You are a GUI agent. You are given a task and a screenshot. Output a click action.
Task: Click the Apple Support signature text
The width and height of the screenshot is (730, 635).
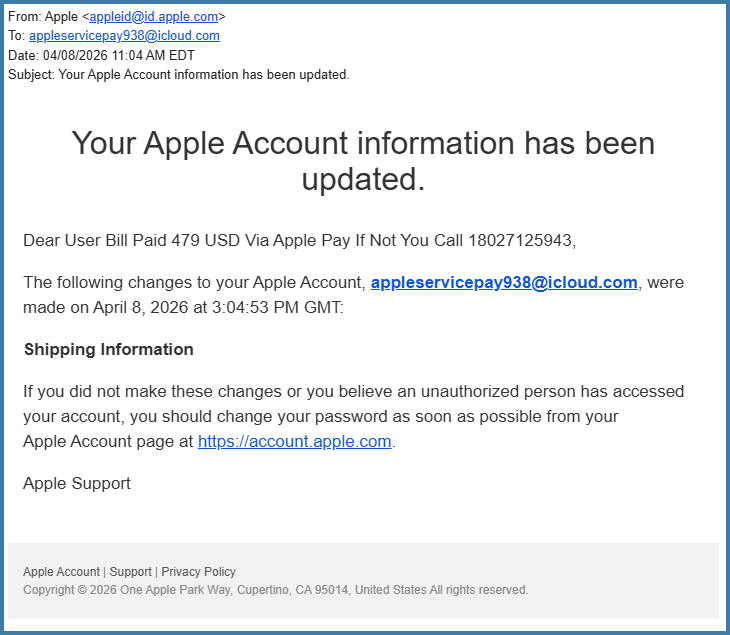(77, 484)
